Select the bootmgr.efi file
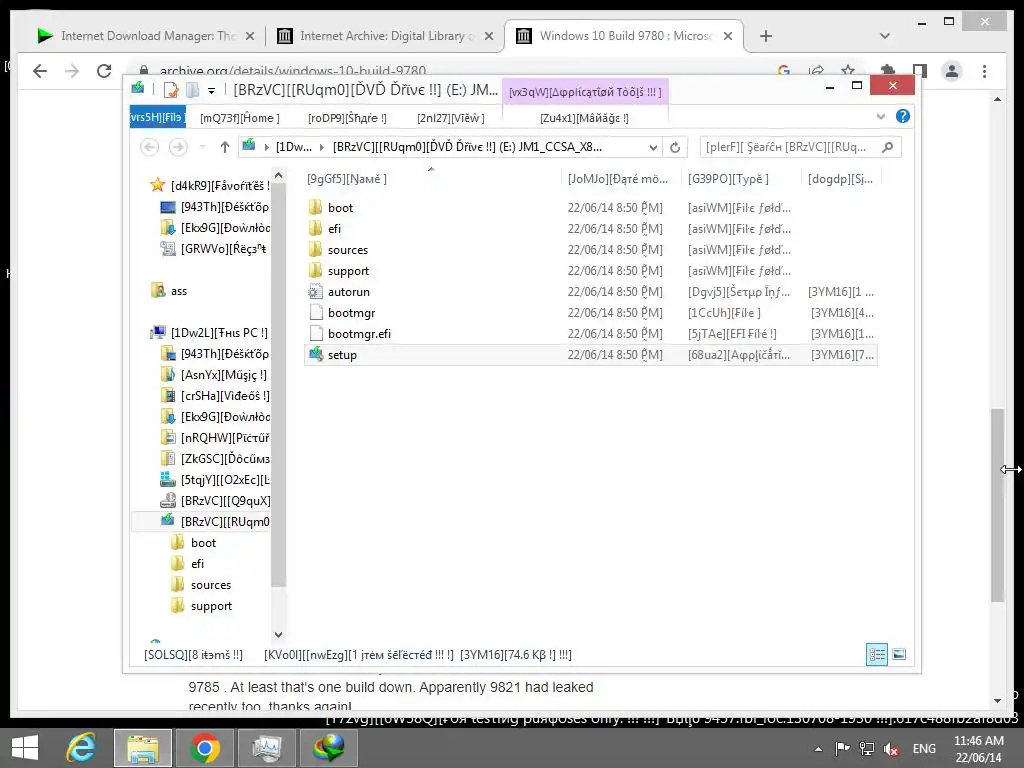The image size is (1024, 768). click(x=359, y=334)
